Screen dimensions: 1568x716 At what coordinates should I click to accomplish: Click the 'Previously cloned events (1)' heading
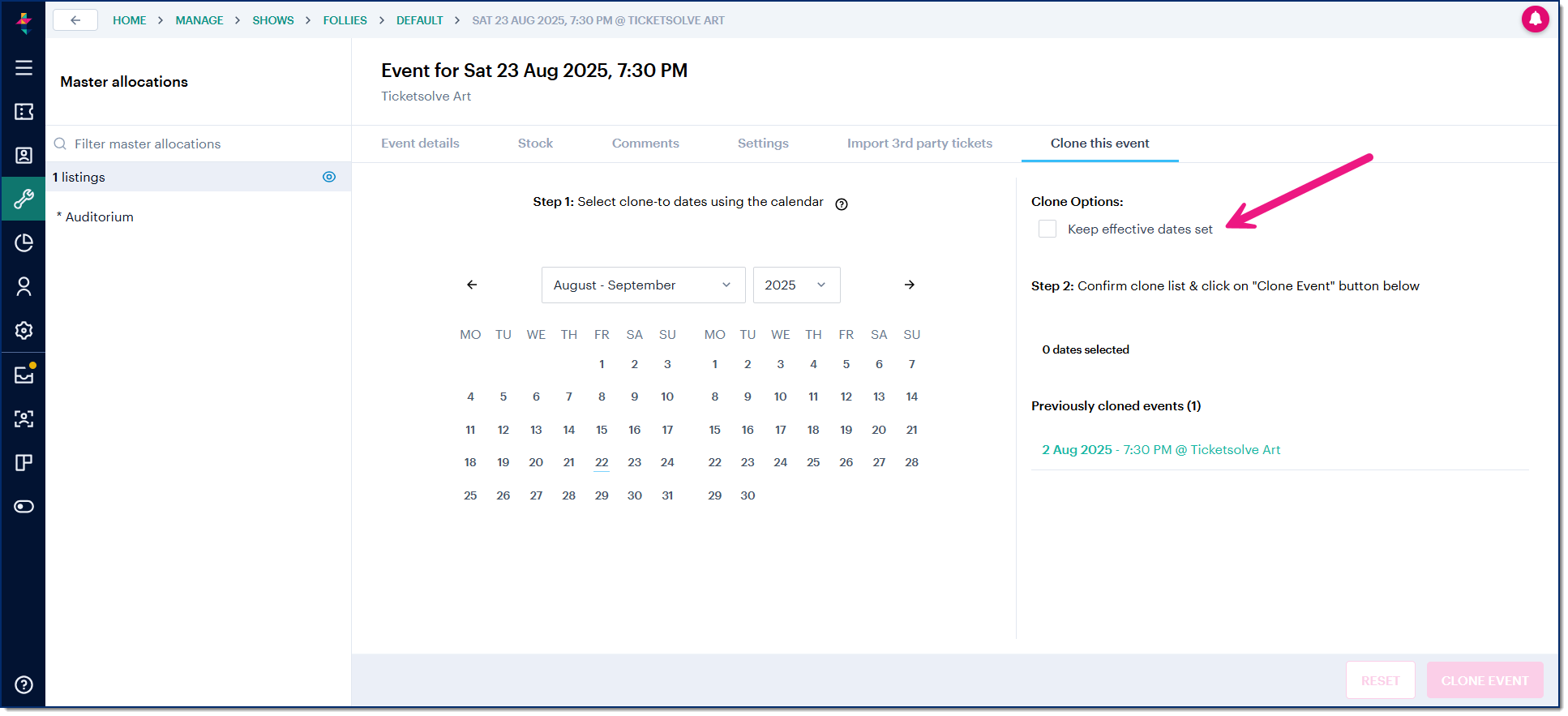1116,406
